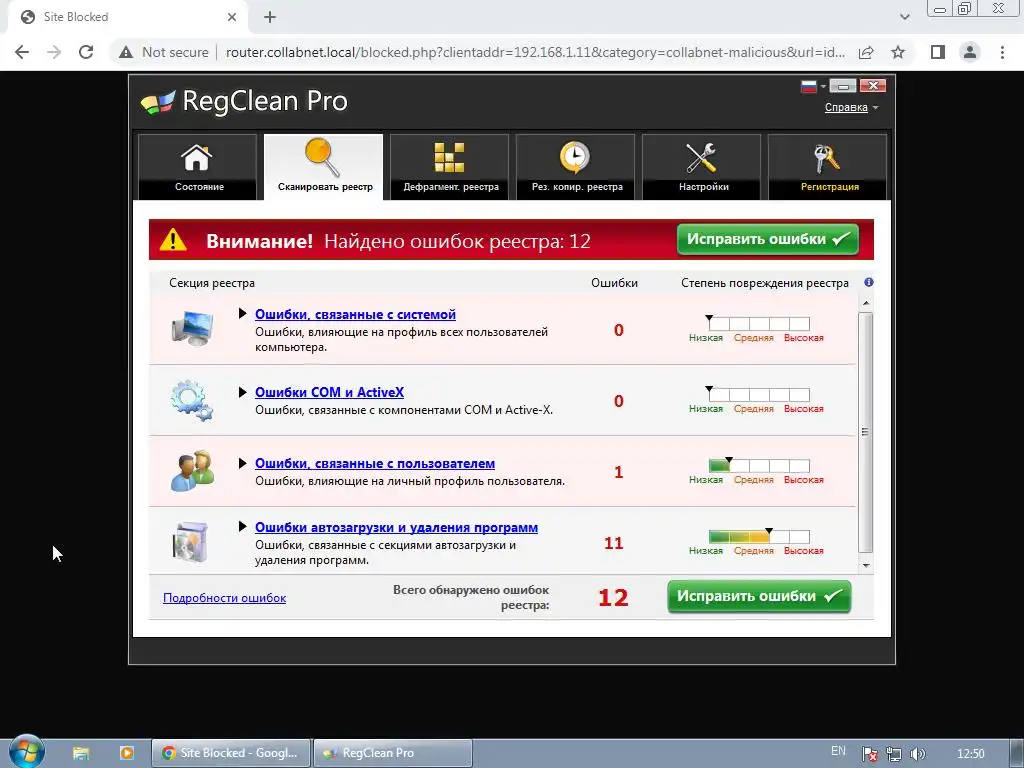Open the Состояние home tab
The height and width of the screenshot is (768, 1024).
pyautogui.click(x=198, y=167)
